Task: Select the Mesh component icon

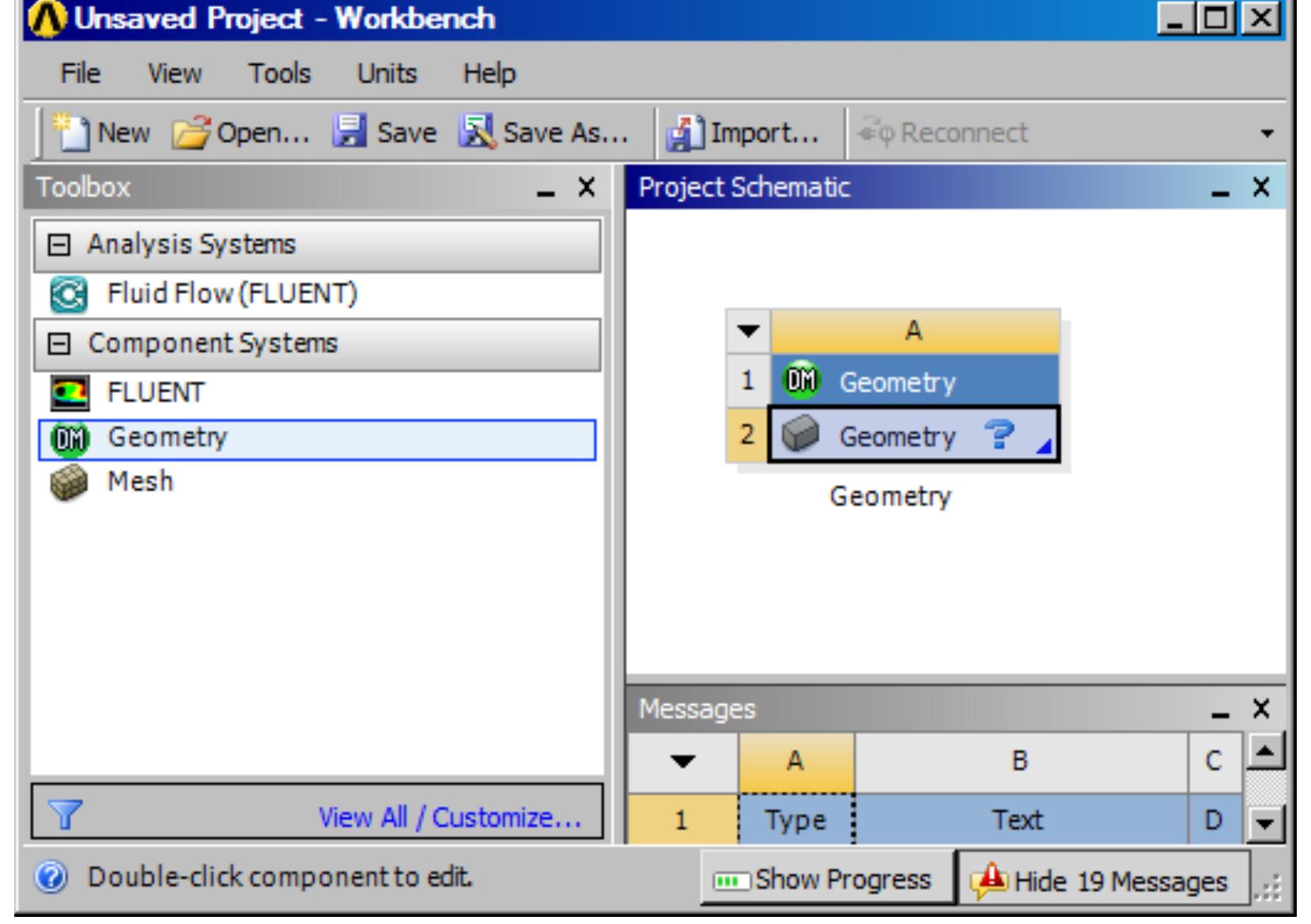Action: pos(69,483)
